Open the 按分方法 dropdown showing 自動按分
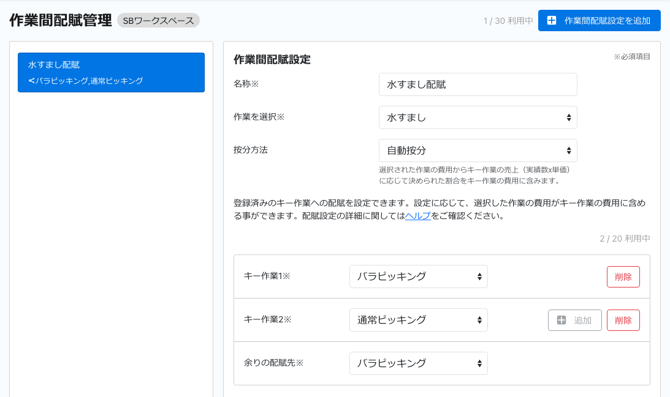The height and width of the screenshot is (397, 670). click(478, 150)
